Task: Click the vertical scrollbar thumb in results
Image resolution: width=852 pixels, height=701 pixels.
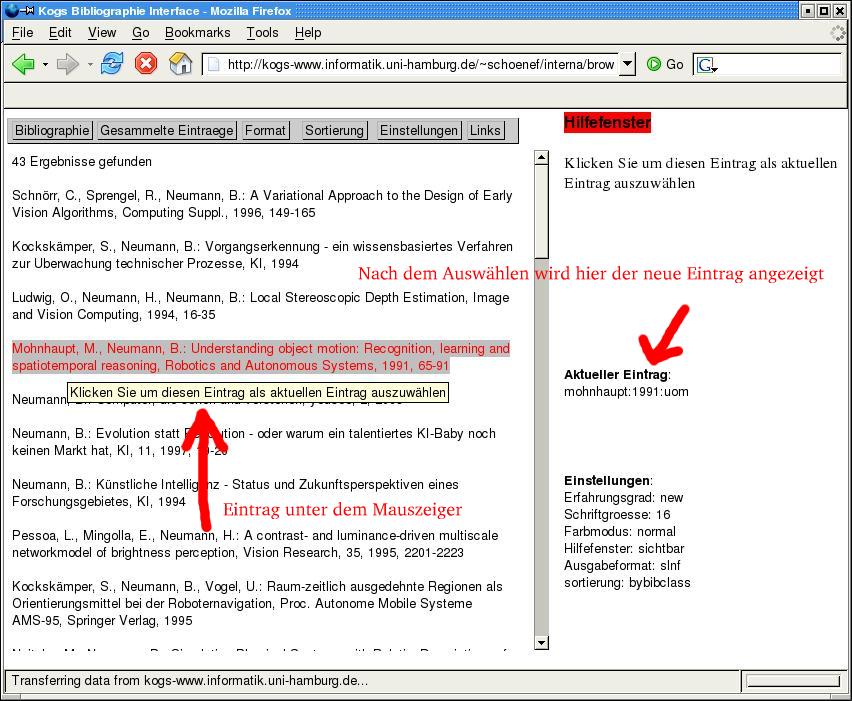Action: point(541,211)
